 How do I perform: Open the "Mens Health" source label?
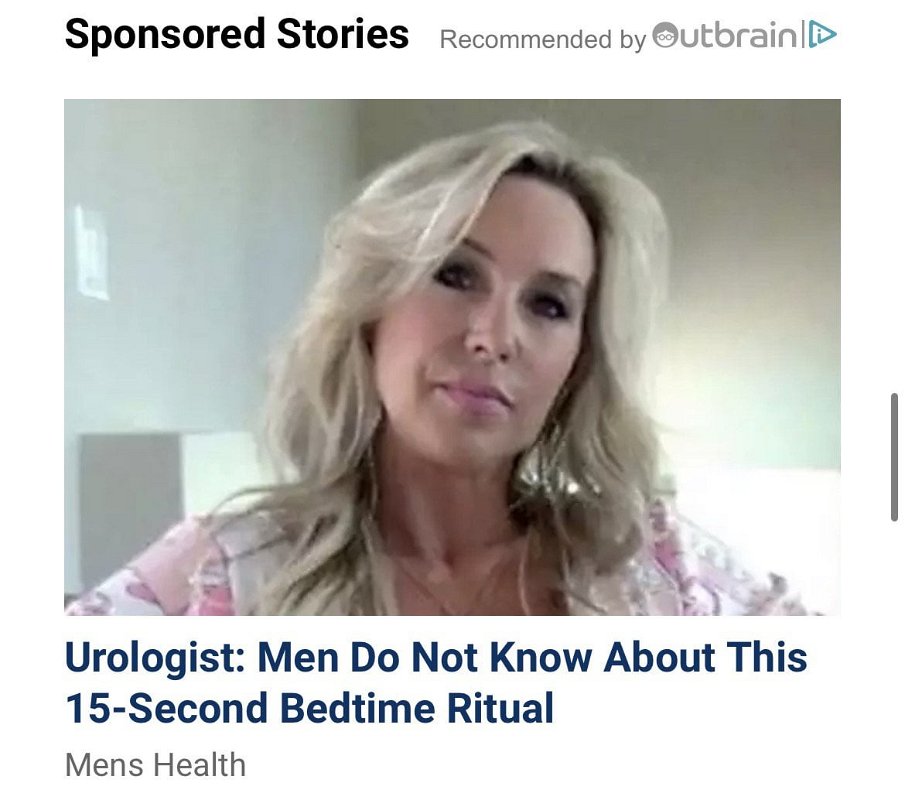tap(155, 765)
